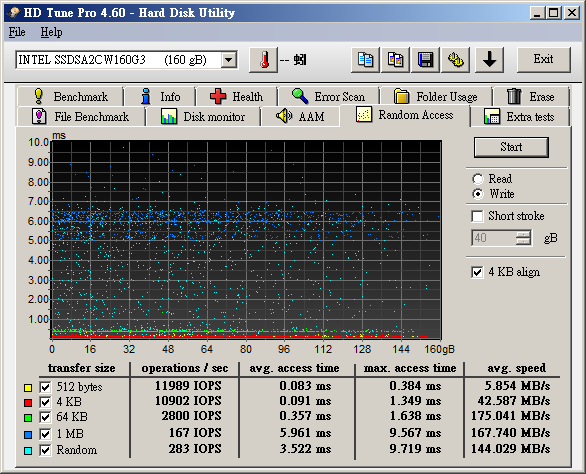Click the Short stroke gB value field
The height and width of the screenshot is (474, 586).
494,238
